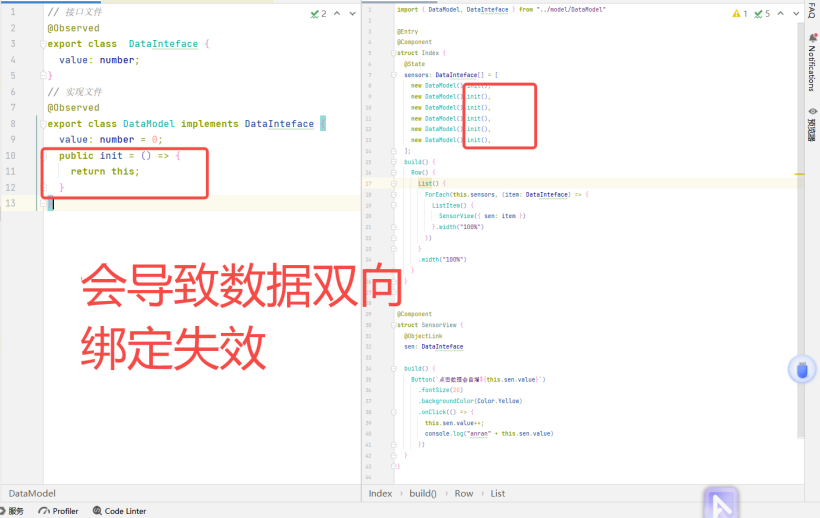Click 'DataInteface' class name on line 3
This screenshot has height=518, width=820.
[x=163, y=44]
